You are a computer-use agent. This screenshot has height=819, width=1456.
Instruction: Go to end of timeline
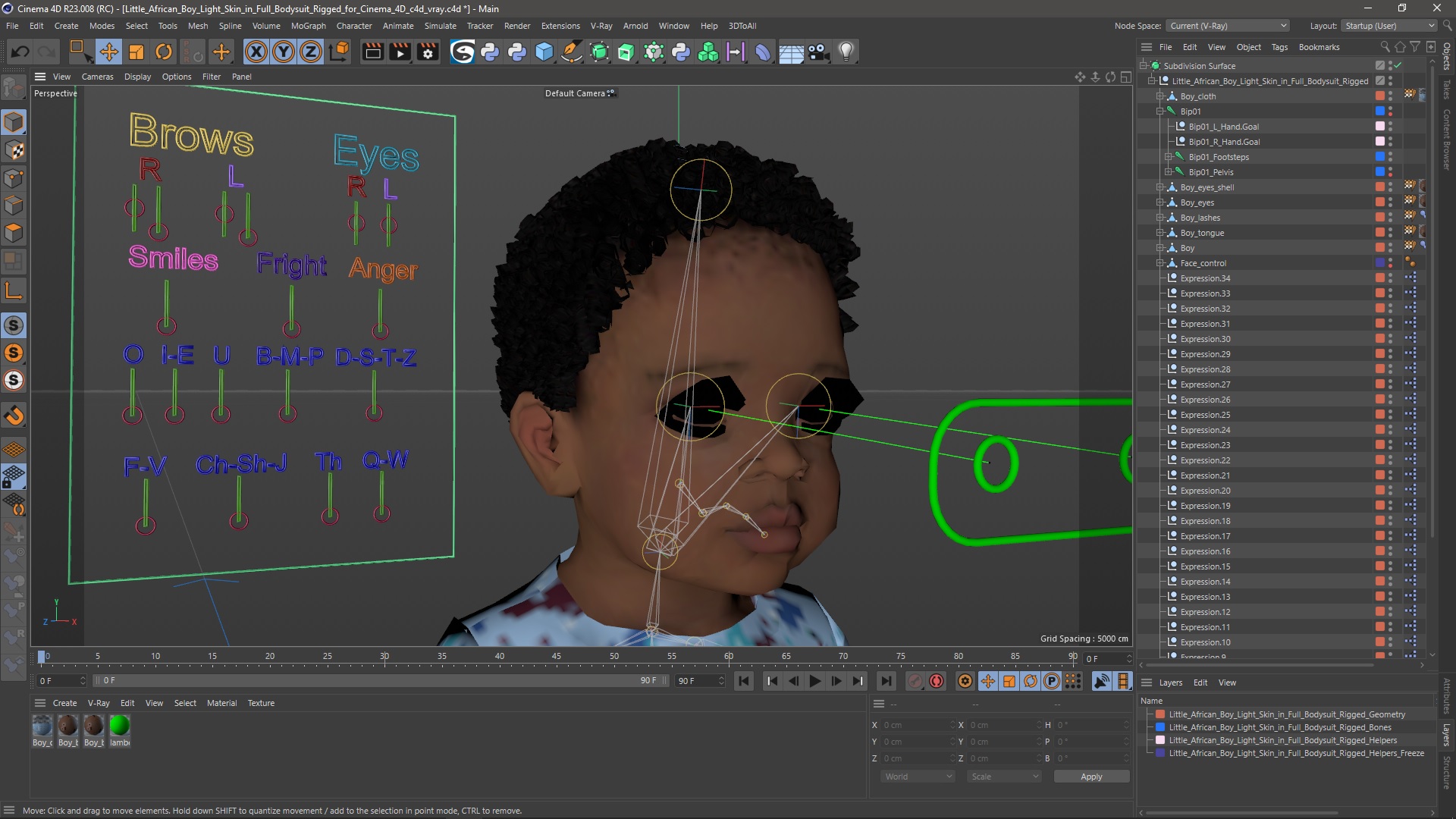coord(886,681)
